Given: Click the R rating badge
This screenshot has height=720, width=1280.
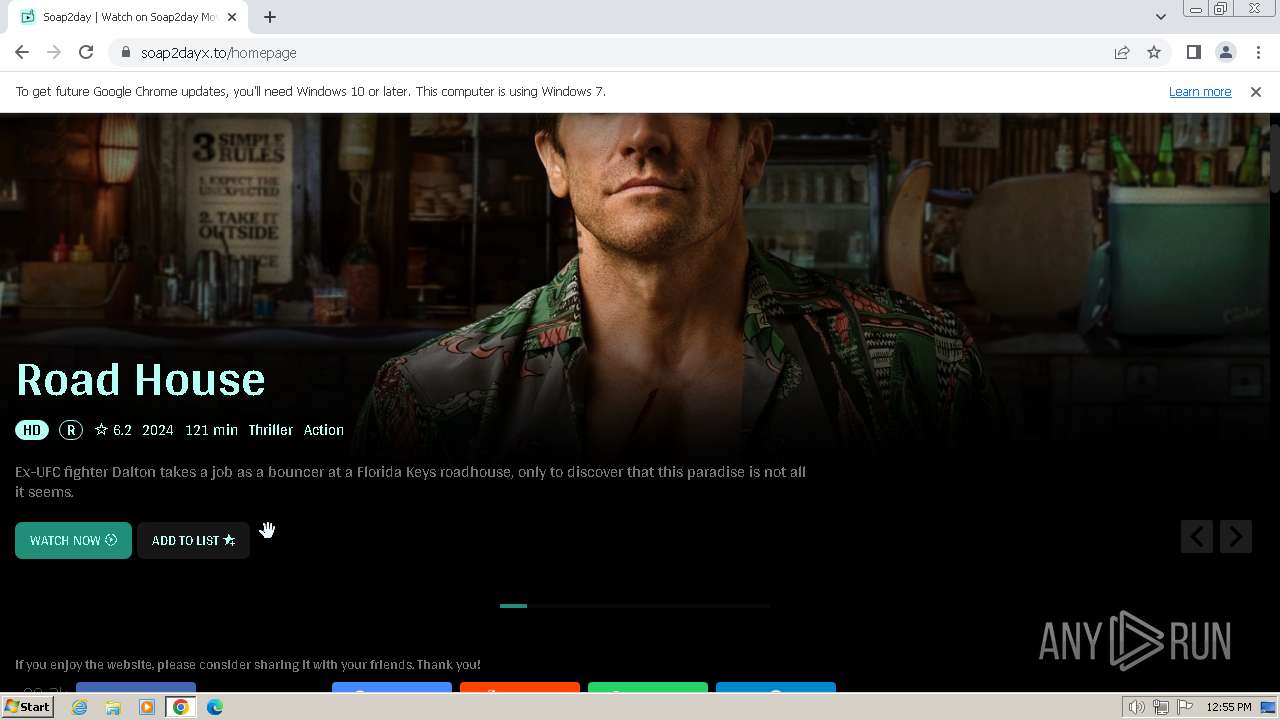Looking at the screenshot, I should (70, 430).
